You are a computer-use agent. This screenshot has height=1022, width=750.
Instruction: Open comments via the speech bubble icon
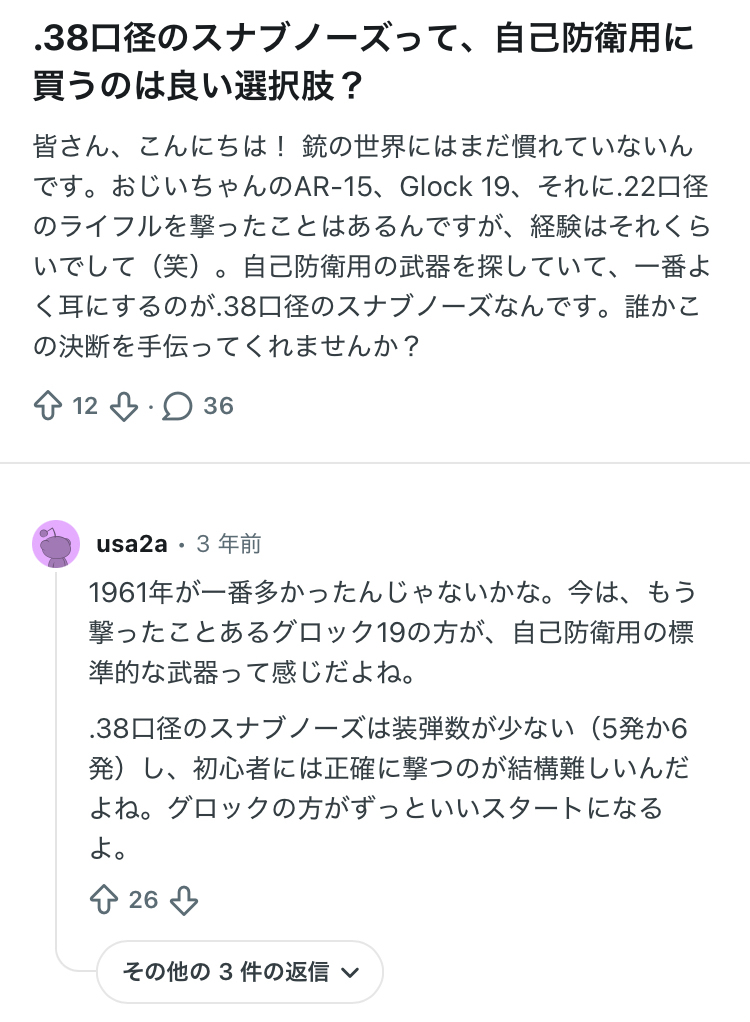[x=177, y=406]
